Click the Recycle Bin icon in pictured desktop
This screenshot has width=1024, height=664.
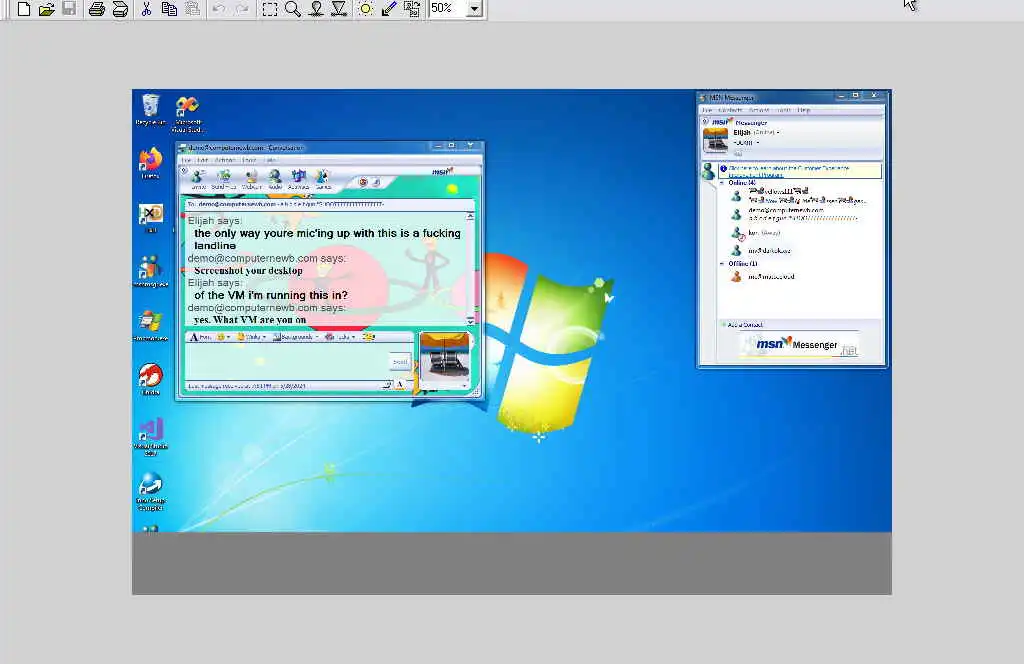[151, 110]
